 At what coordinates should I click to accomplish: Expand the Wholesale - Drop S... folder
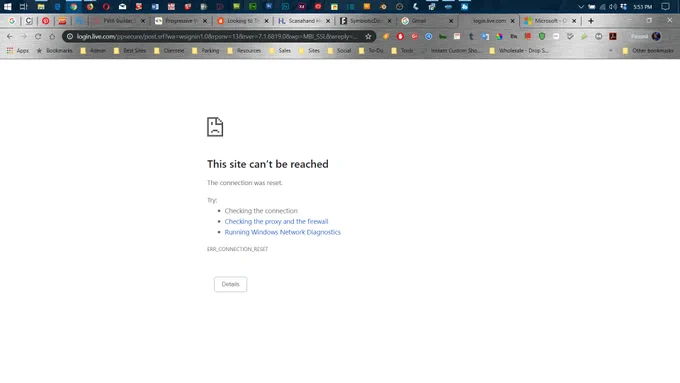pos(519,51)
